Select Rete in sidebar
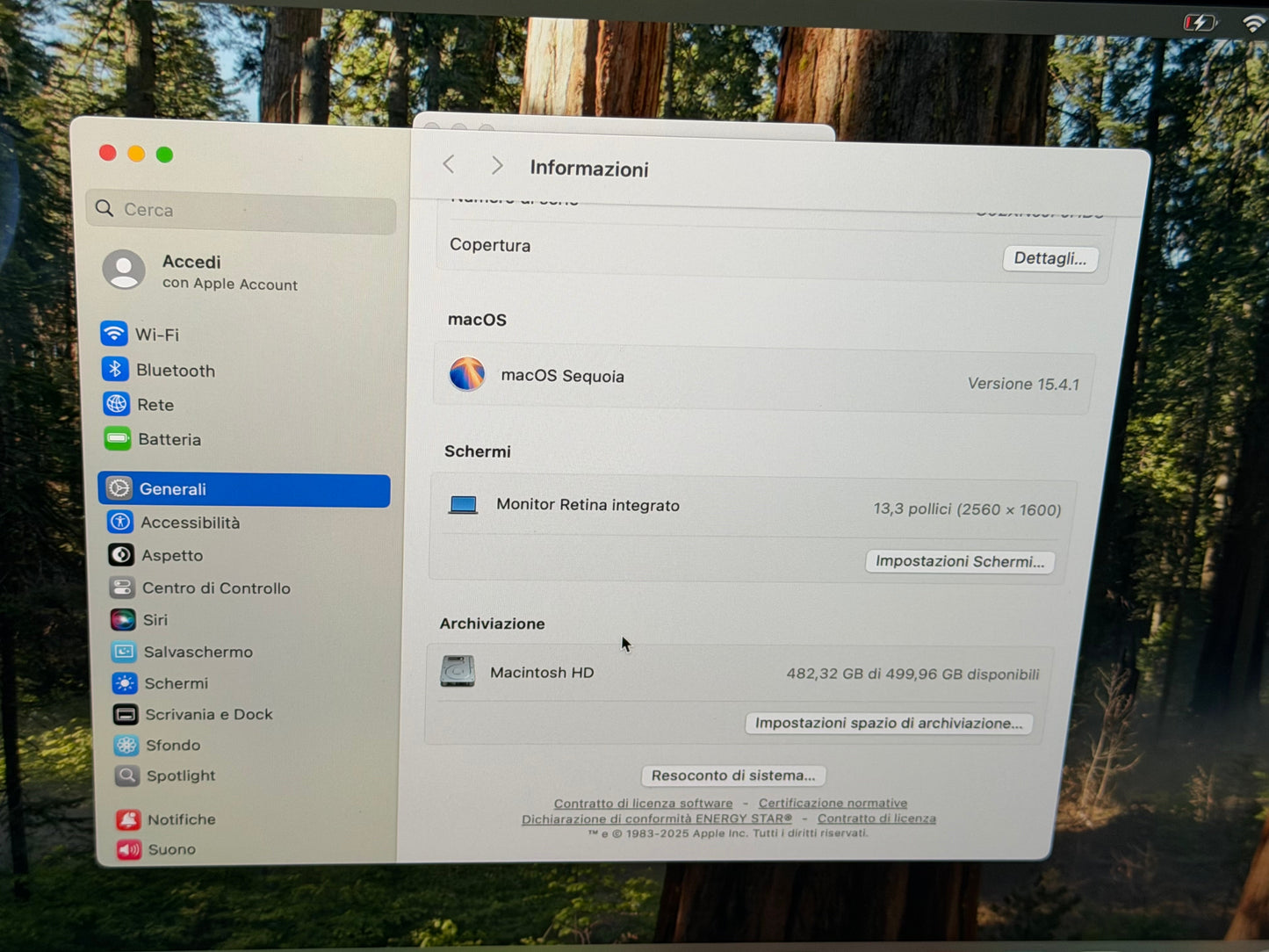 [x=139, y=404]
